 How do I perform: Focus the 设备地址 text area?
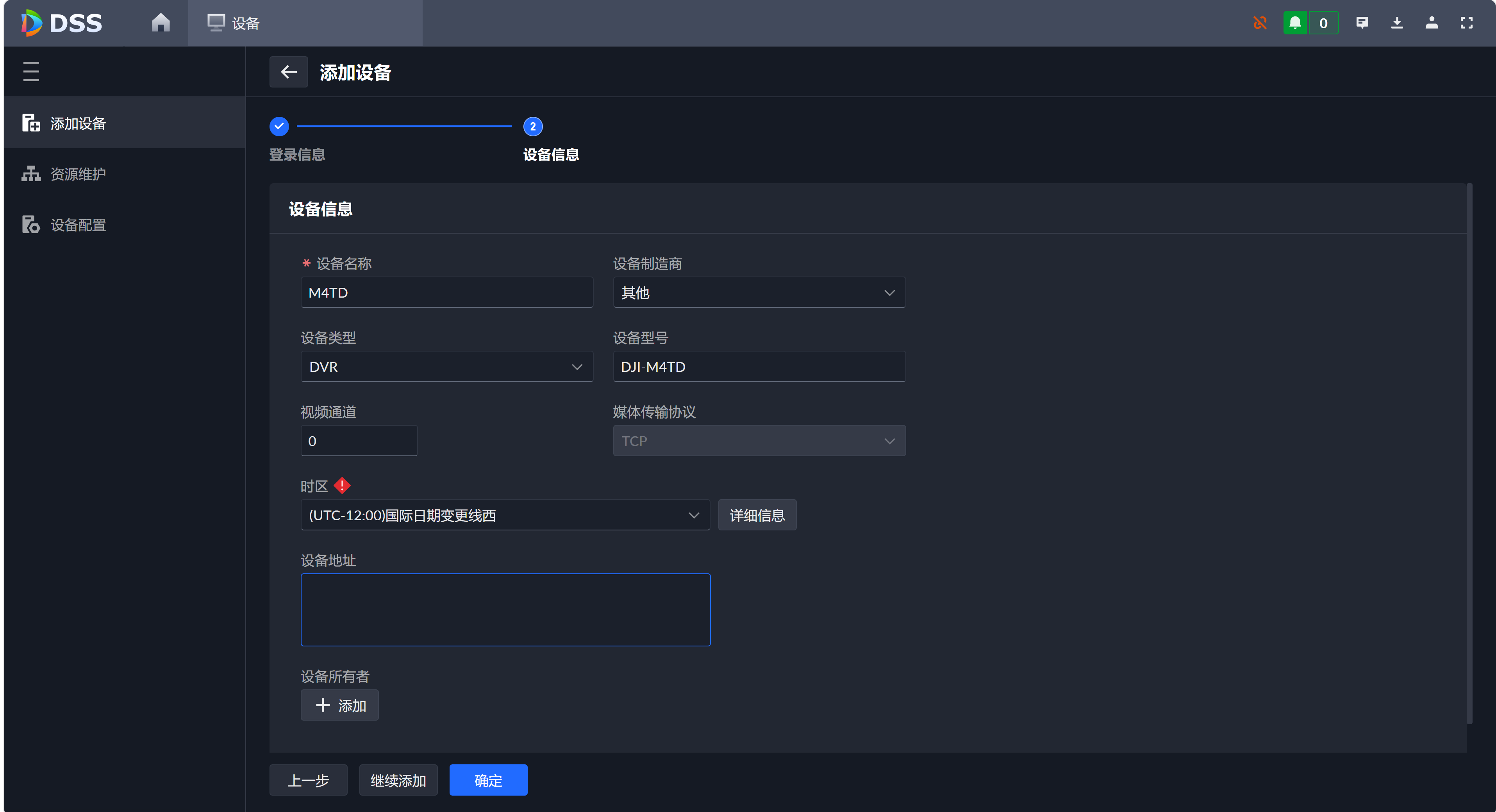pyautogui.click(x=505, y=610)
